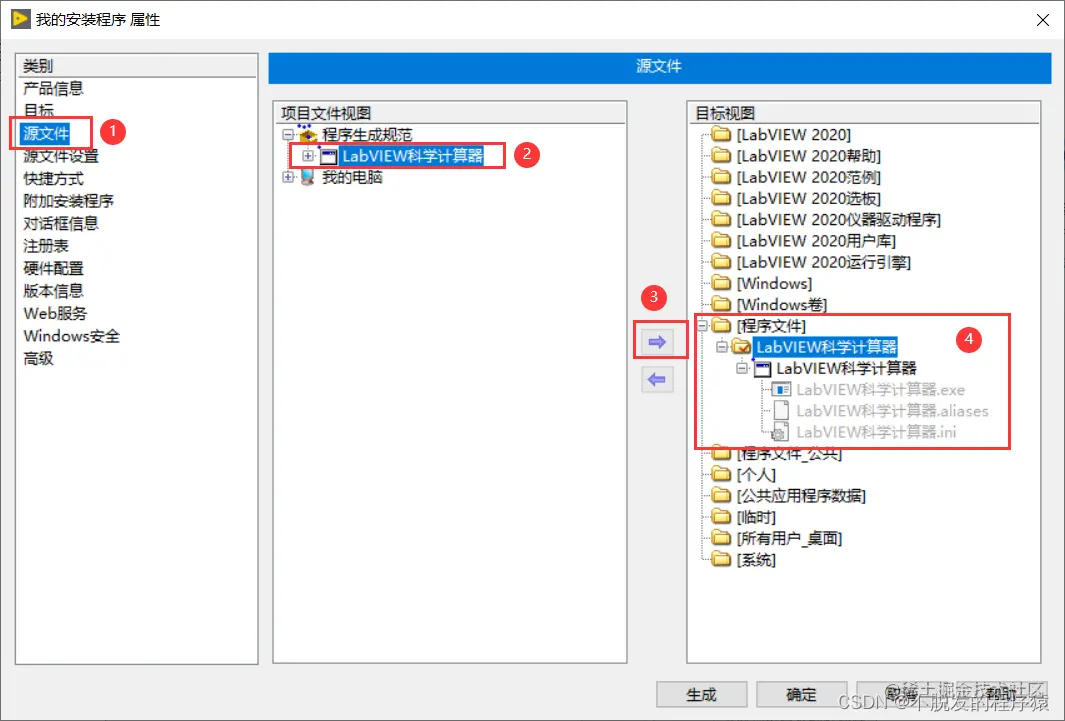Open 注册表 category
Viewport: 1065px width, 721px height.
coord(46,246)
